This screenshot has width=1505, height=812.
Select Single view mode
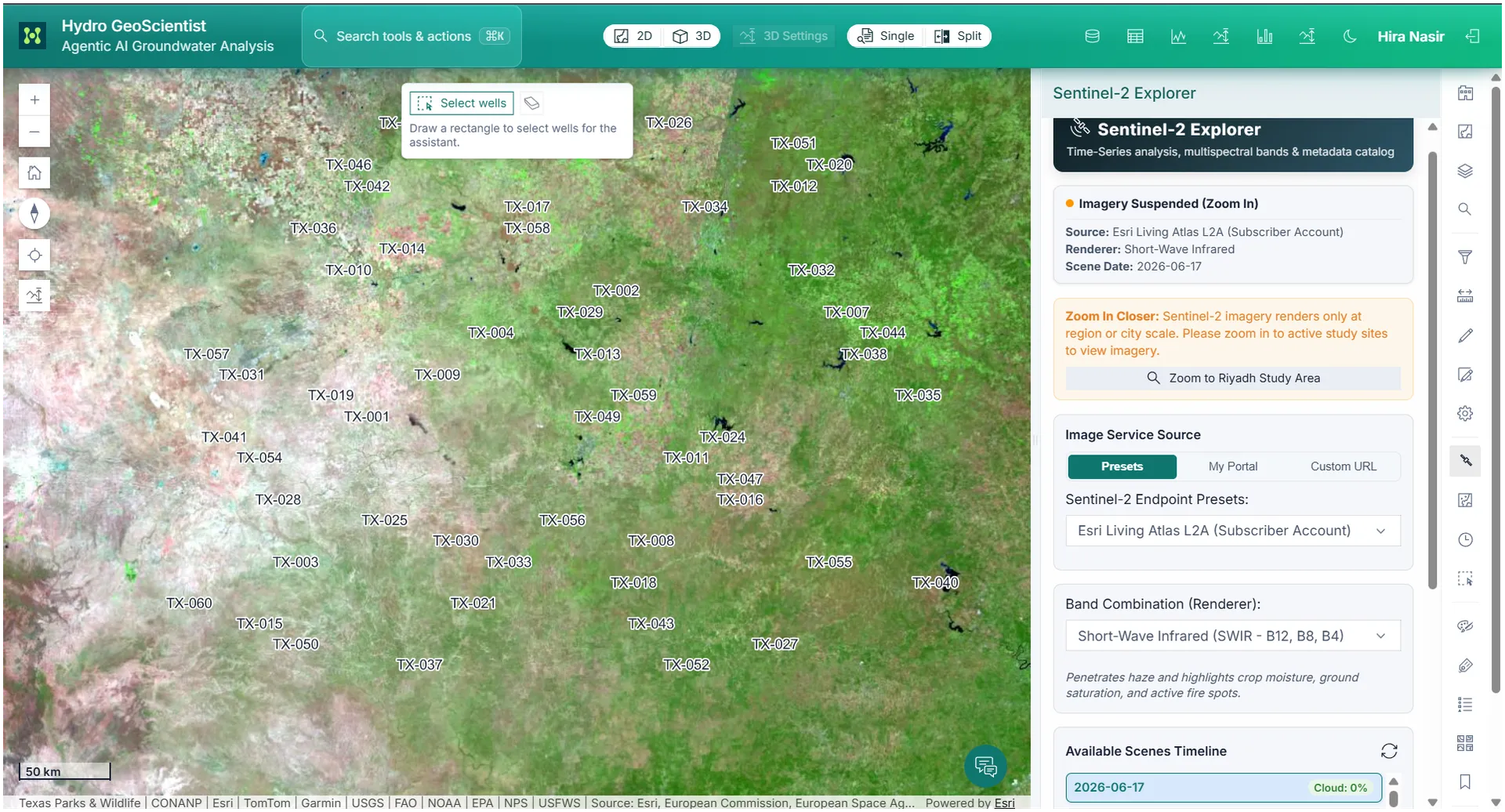tap(886, 36)
